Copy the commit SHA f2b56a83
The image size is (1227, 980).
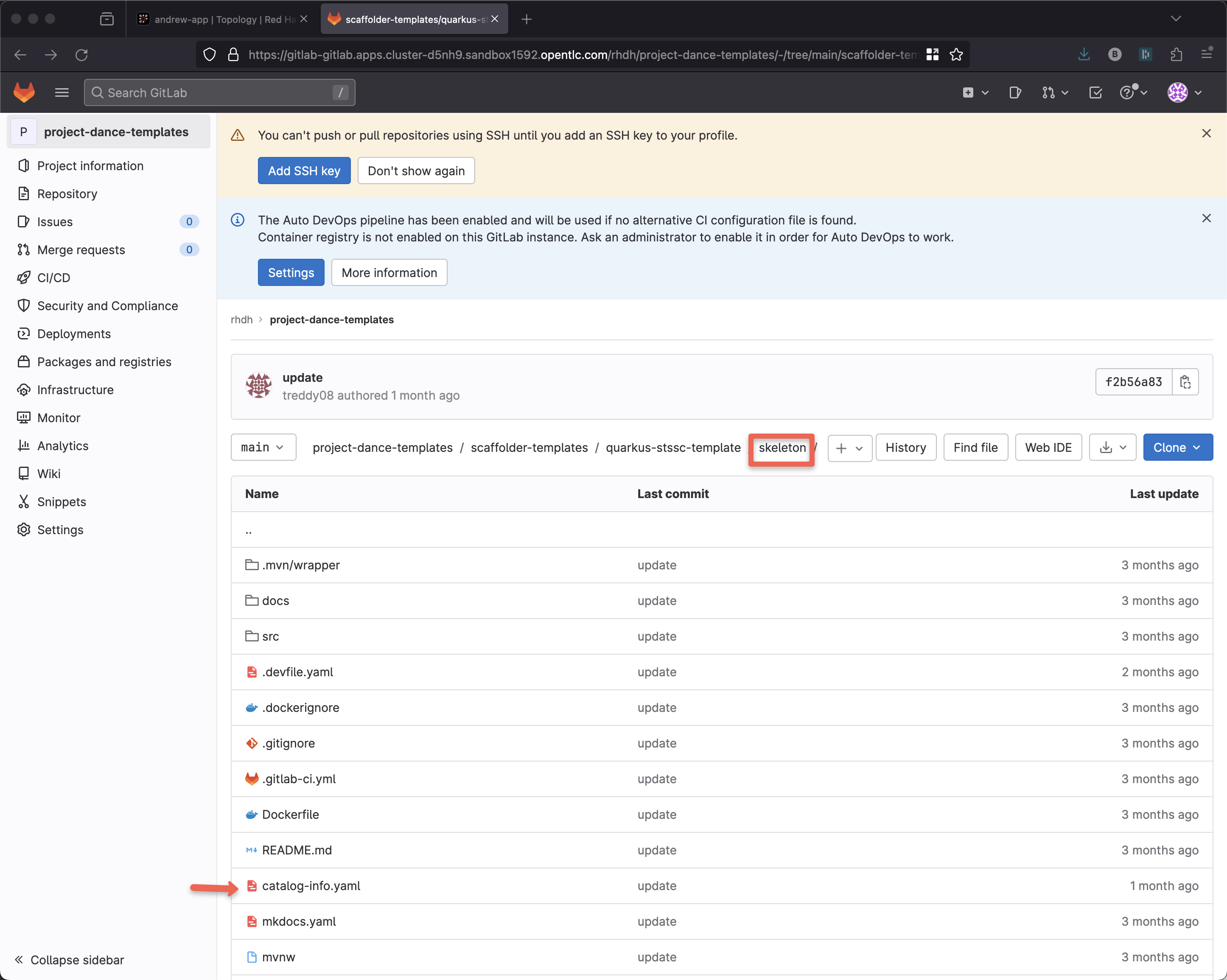(x=1185, y=382)
